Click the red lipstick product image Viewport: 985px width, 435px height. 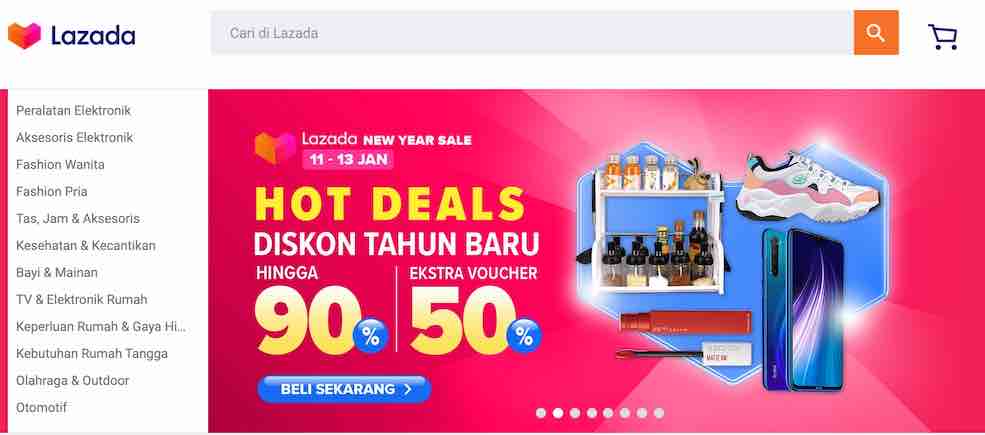685,321
